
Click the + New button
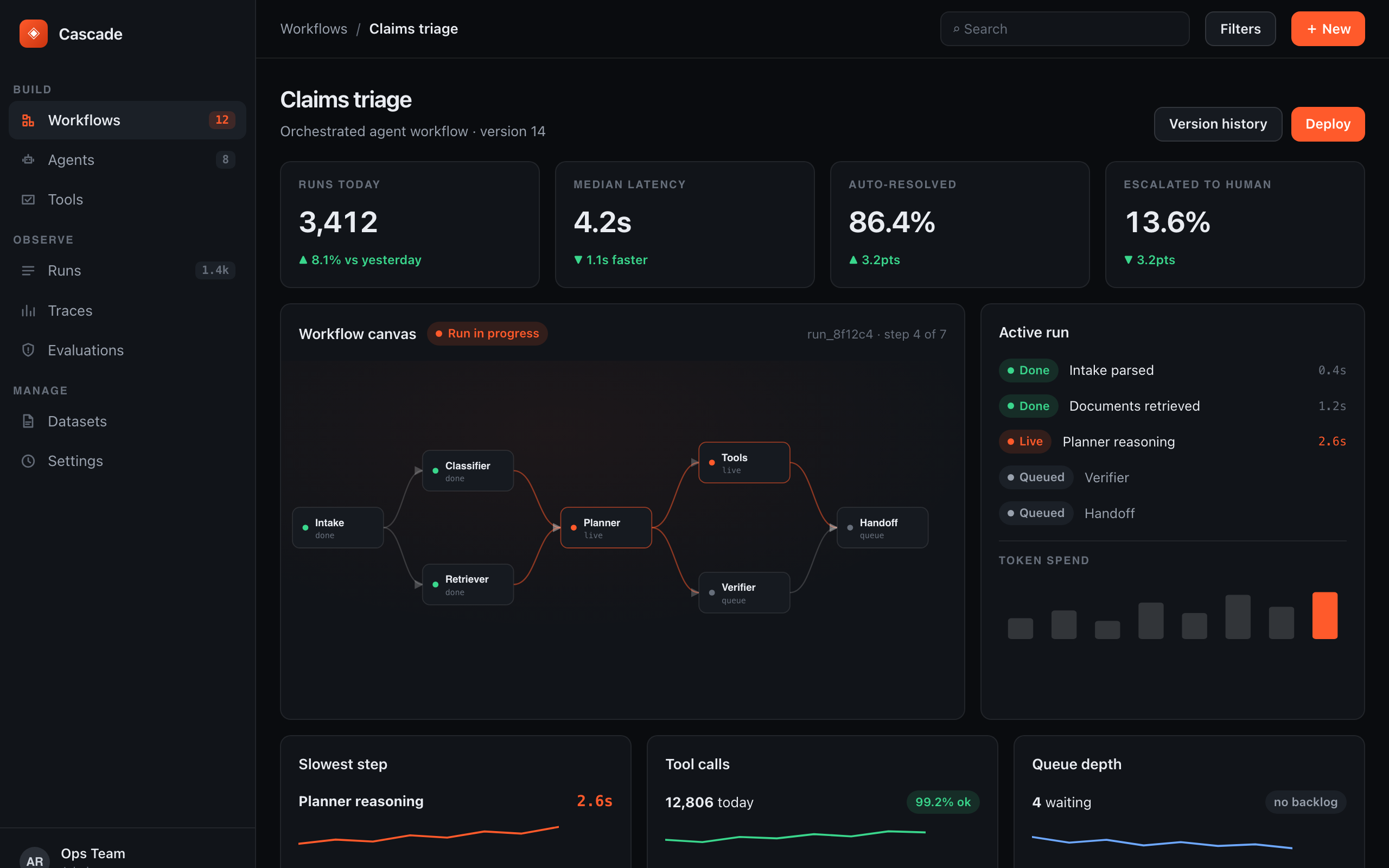(x=1328, y=29)
